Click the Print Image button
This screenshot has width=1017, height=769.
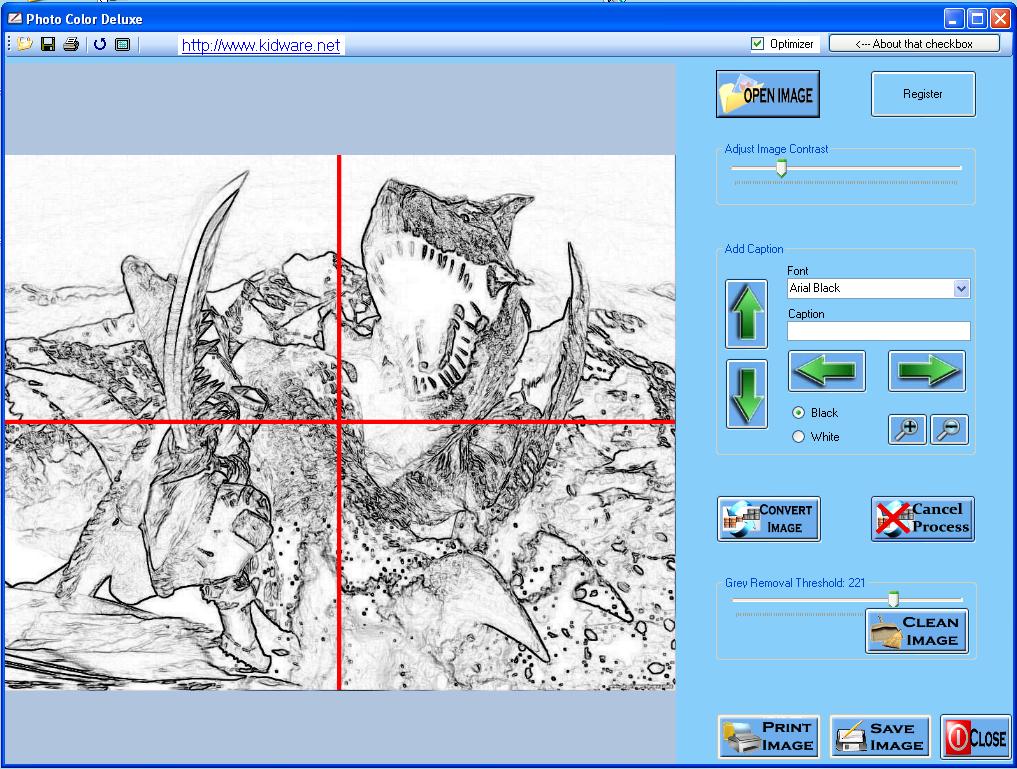pos(769,737)
